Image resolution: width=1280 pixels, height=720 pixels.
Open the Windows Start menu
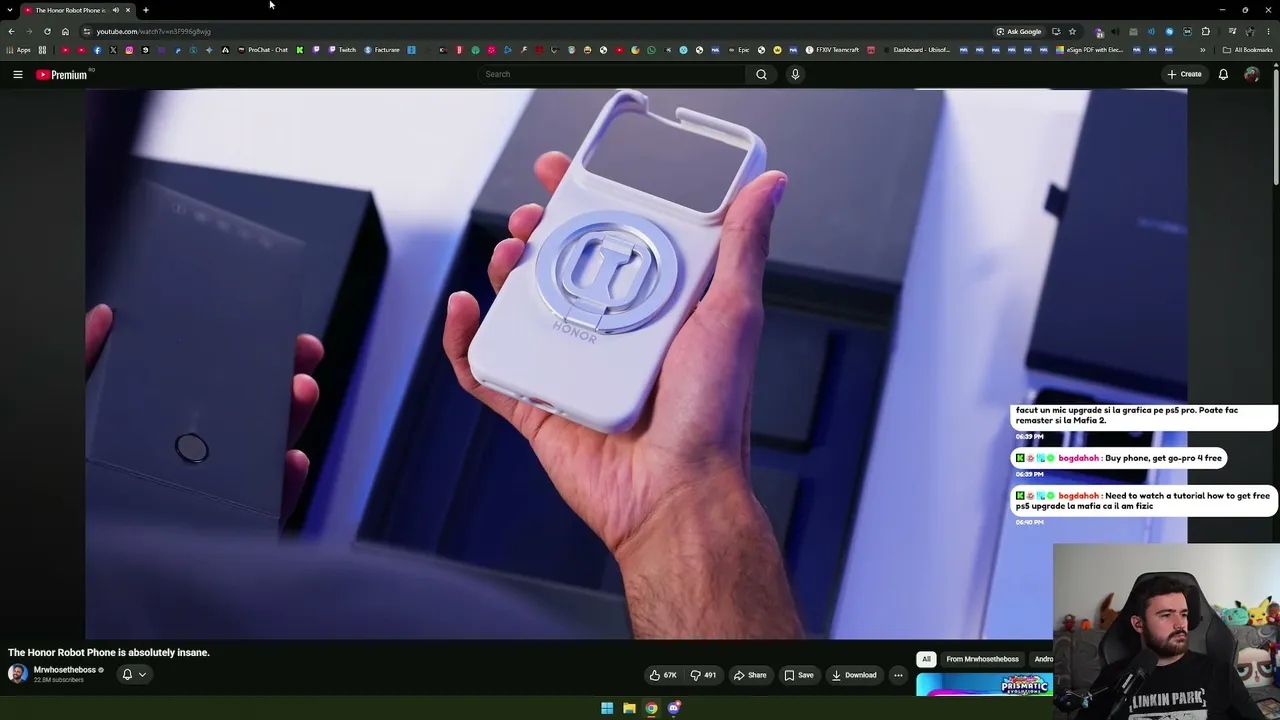pyautogui.click(x=607, y=708)
